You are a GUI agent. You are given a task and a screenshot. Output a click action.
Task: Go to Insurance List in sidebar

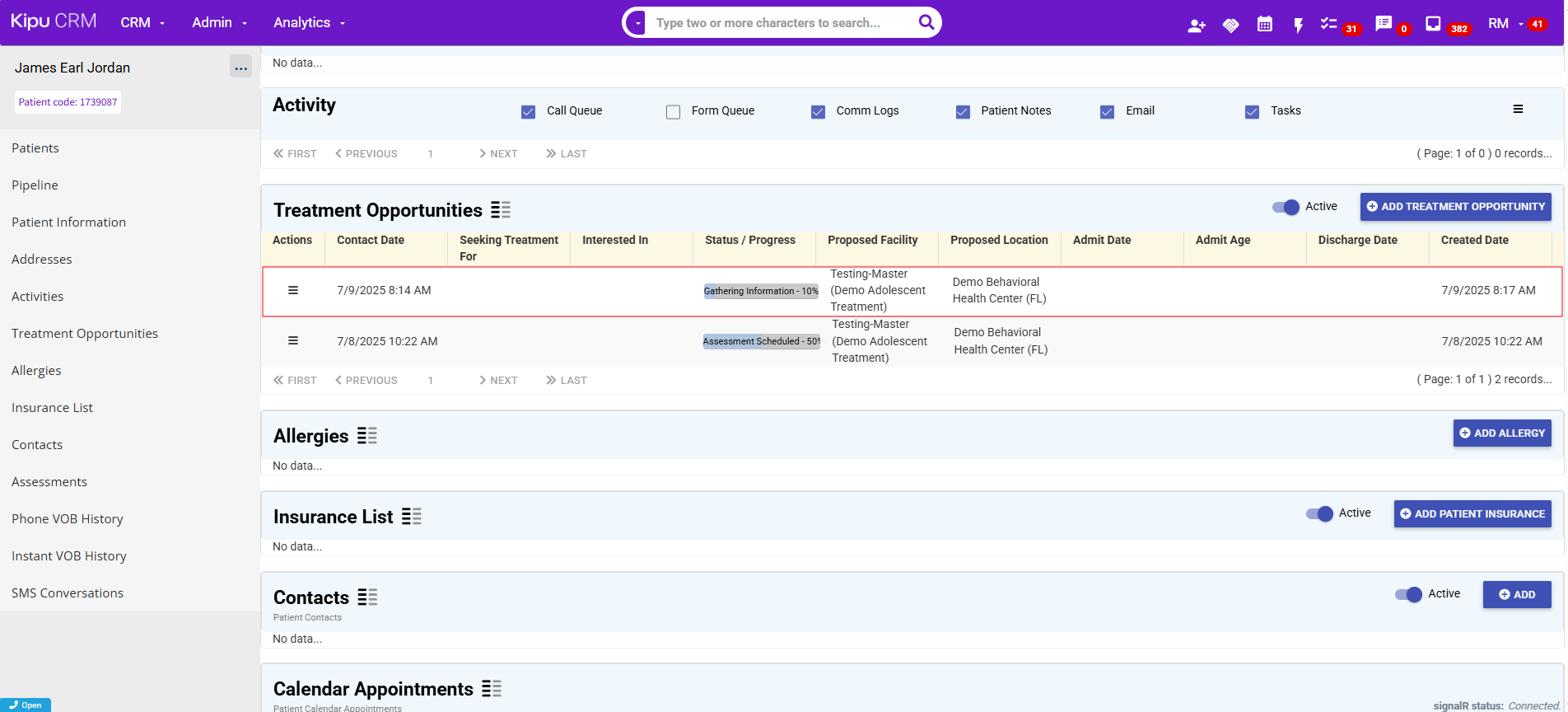pyautogui.click(x=52, y=408)
